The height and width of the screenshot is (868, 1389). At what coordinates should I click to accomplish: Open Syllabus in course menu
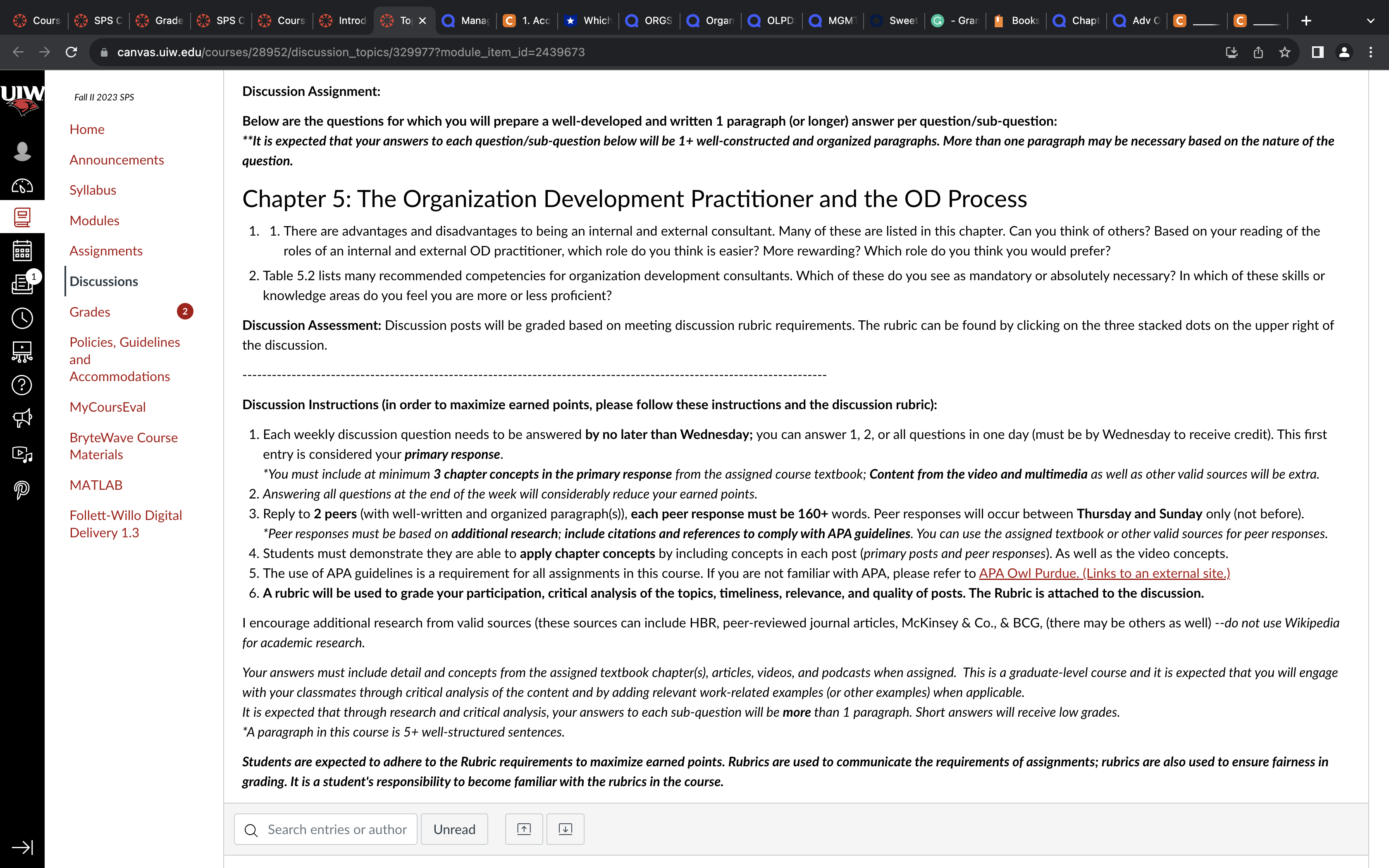click(93, 190)
